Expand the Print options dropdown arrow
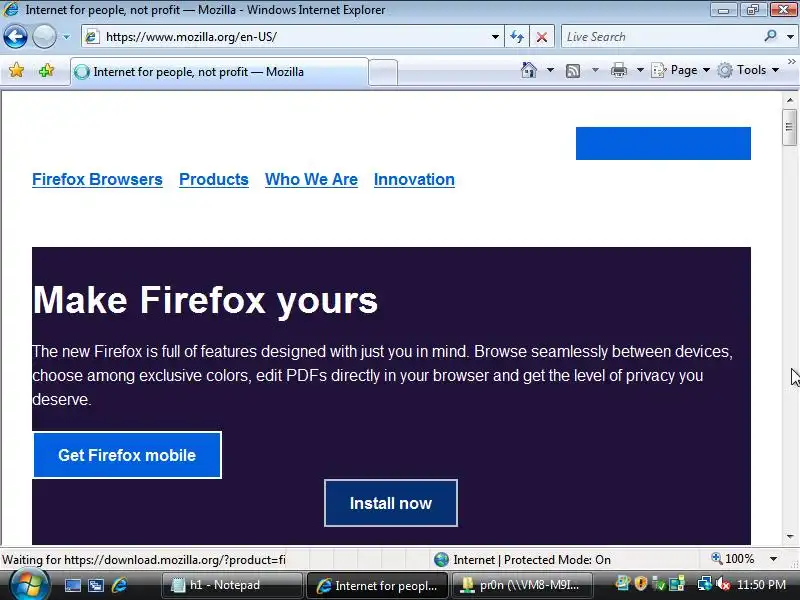The image size is (800, 600). click(640, 70)
